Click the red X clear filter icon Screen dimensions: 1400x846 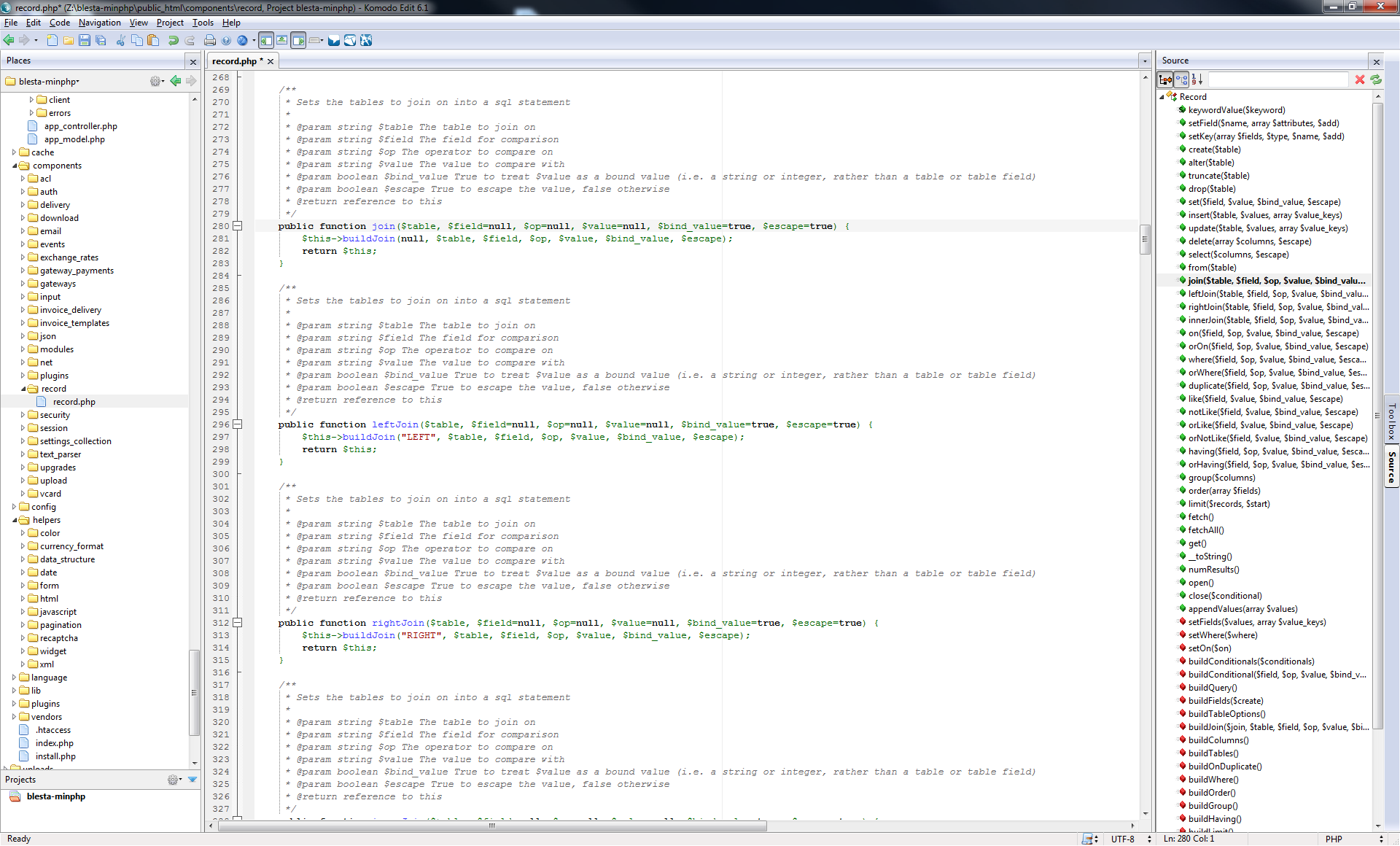(1360, 79)
